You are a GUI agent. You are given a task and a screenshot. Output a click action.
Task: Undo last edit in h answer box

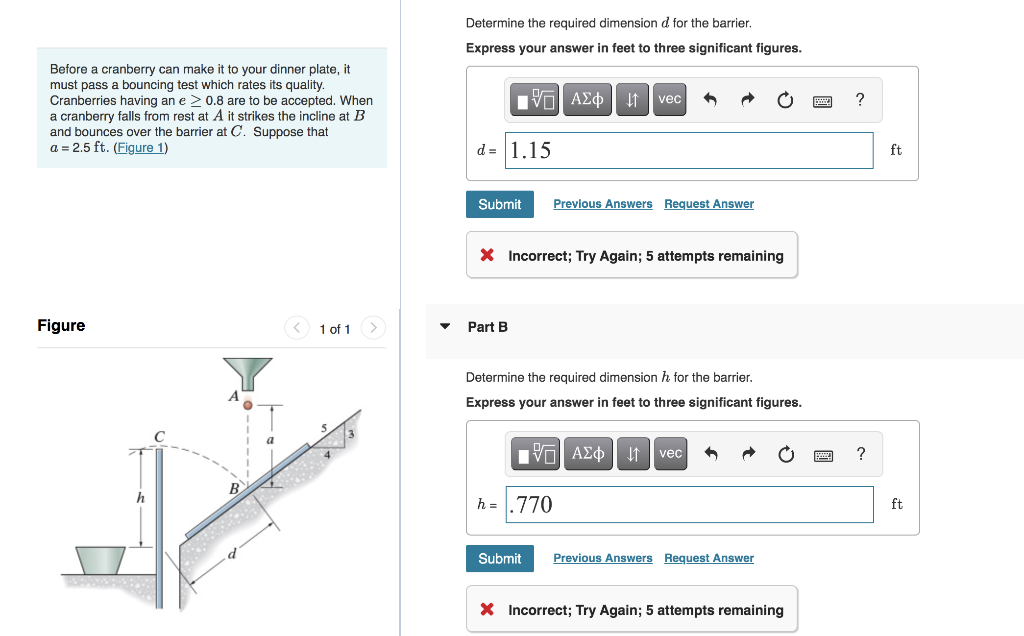[711, 454]
